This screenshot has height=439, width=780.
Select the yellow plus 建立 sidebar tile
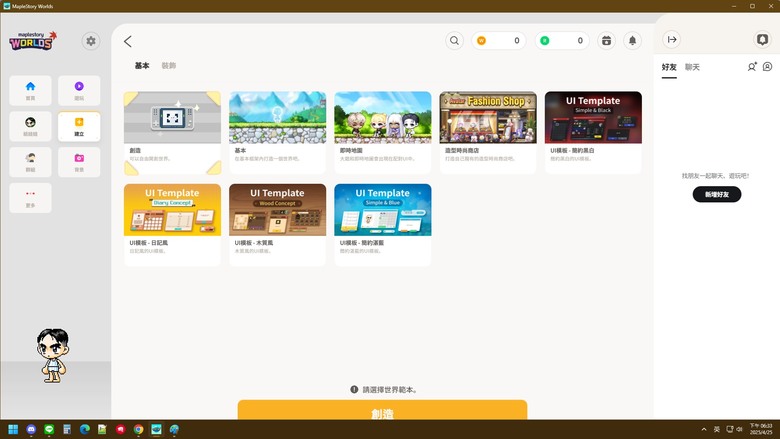pos(79,126)
